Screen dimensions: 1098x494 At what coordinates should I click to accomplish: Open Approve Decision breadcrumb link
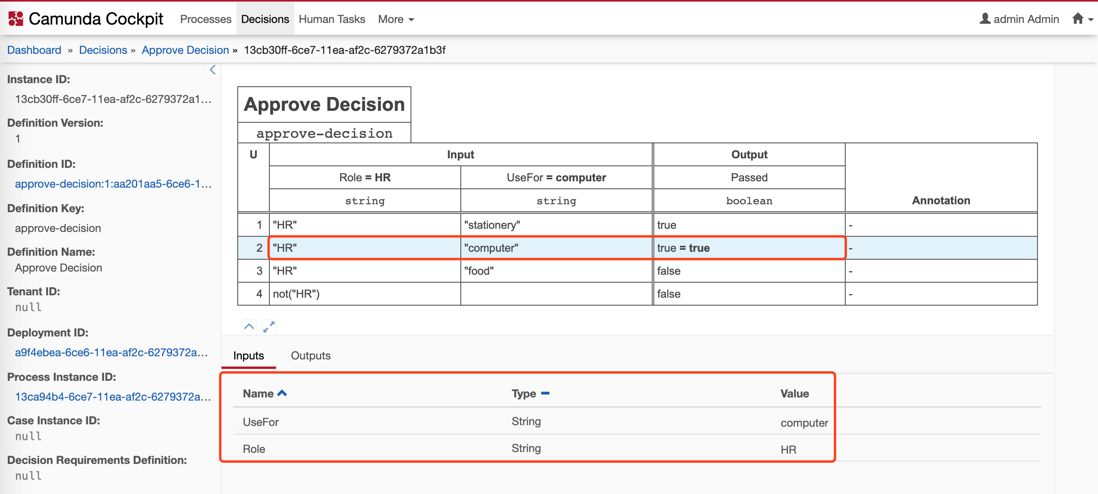(185, 50)
